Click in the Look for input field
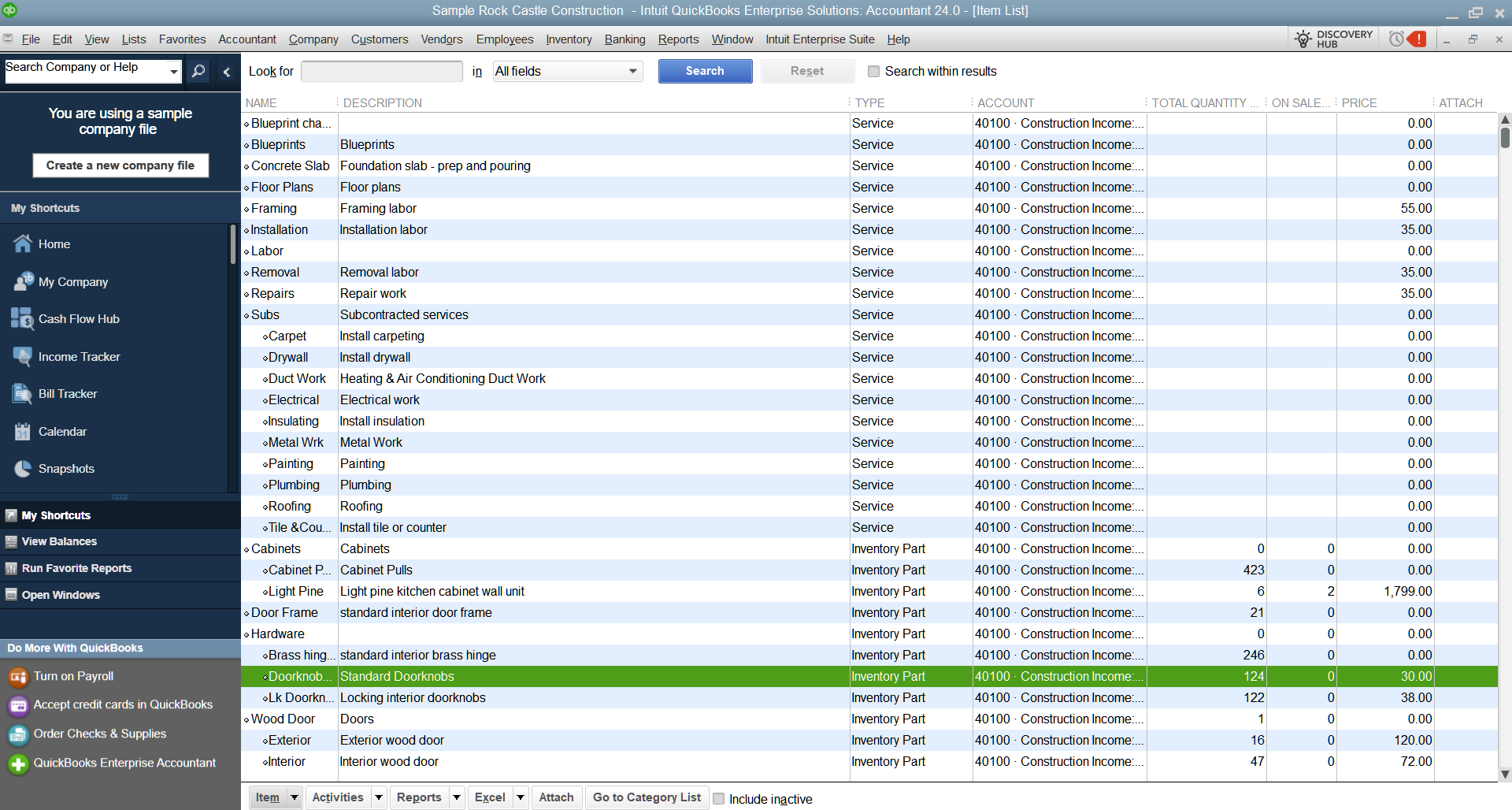1512x810 pixels. (382, 72)
